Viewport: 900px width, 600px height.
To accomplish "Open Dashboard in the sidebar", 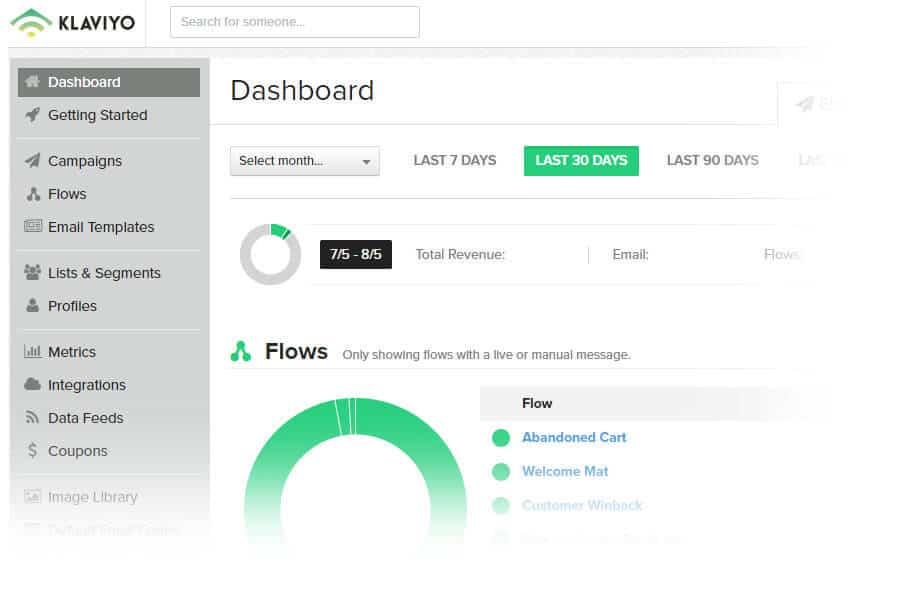I will [x=109, y=82].
